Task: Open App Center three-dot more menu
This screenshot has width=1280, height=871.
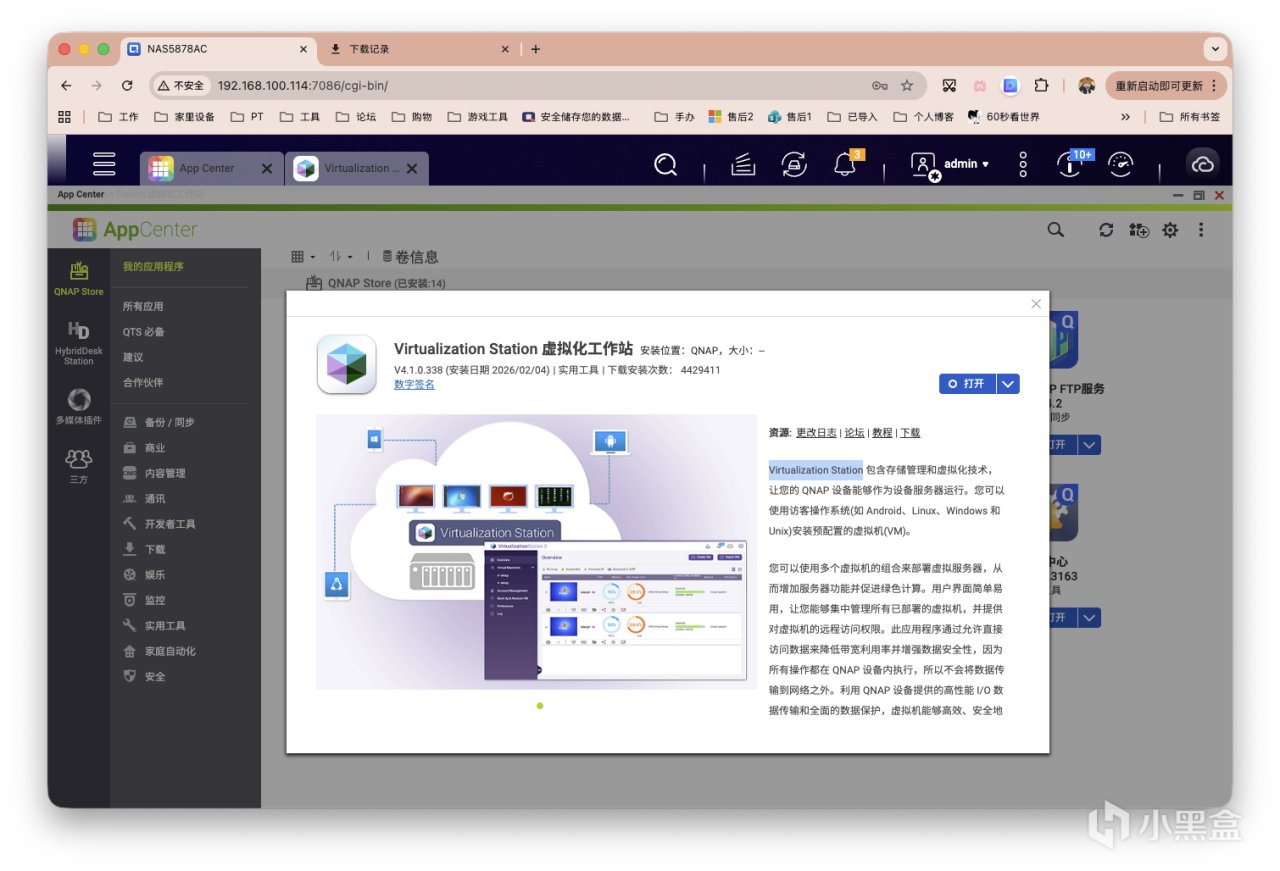Action: 1201,230
